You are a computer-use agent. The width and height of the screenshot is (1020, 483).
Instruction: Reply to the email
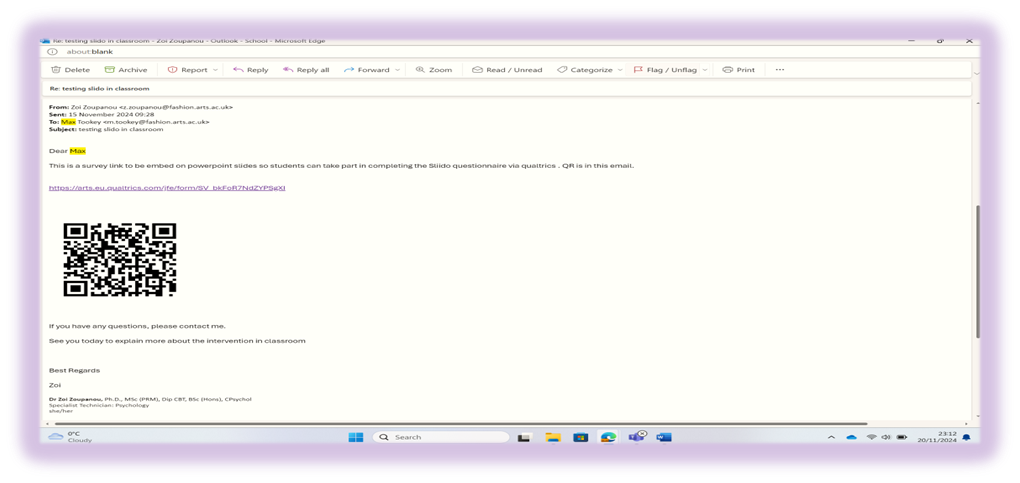pyautogui.click(x=250, y=70)
